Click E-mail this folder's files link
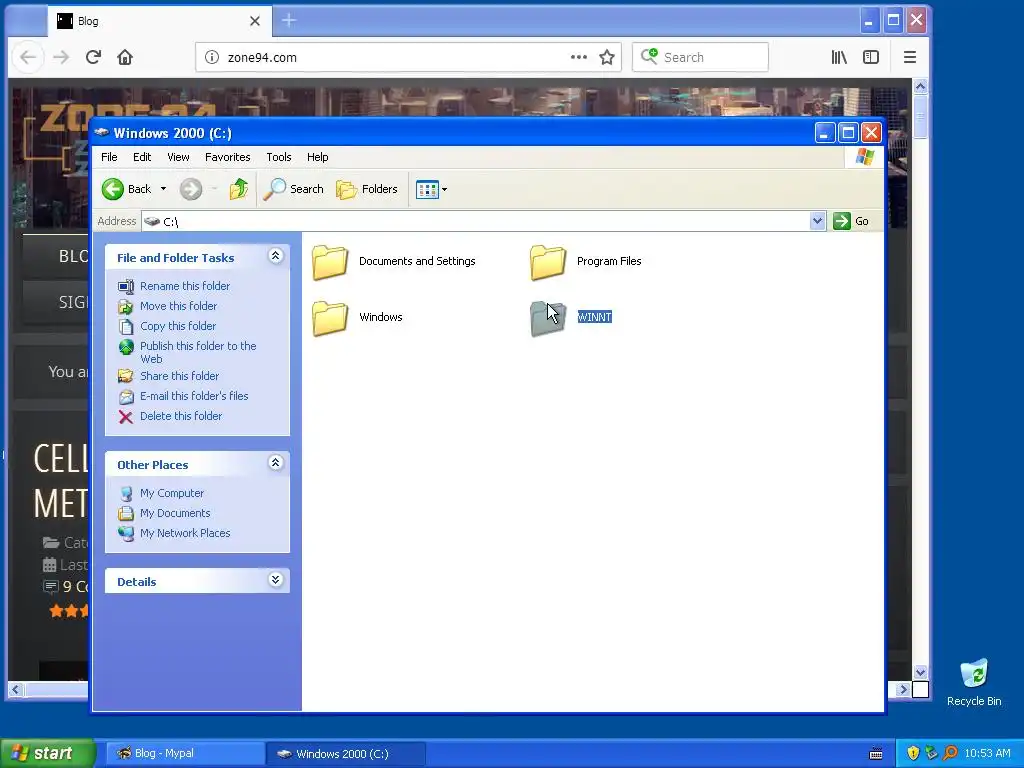Viewport: 1024px width, 768px height. pos(194,396)
